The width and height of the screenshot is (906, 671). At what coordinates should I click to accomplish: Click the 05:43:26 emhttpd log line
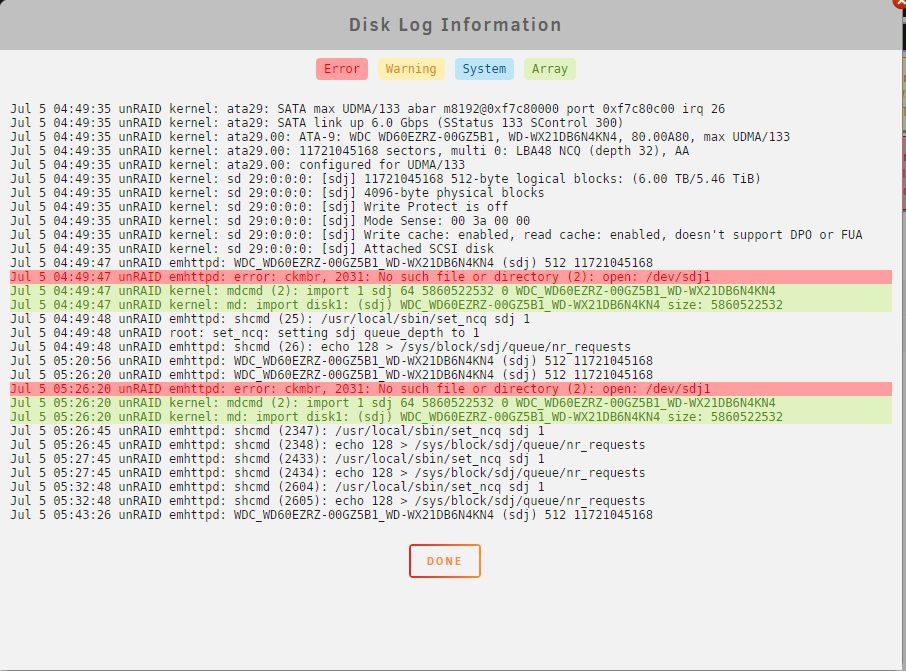331,515
